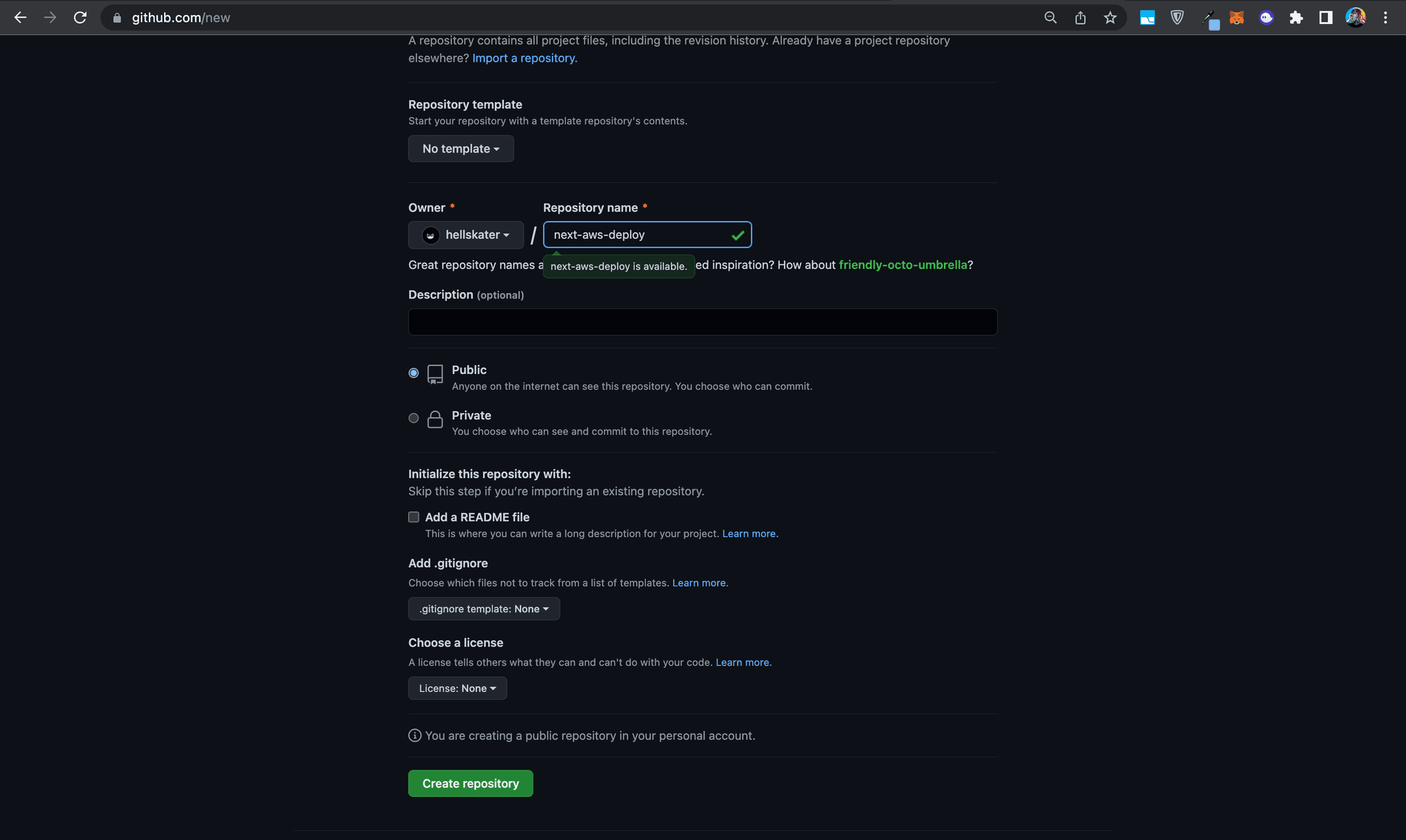Select the Private repository option
Image resolution: width=1406 pixels, height=840 pixels.
pos(413,418)
